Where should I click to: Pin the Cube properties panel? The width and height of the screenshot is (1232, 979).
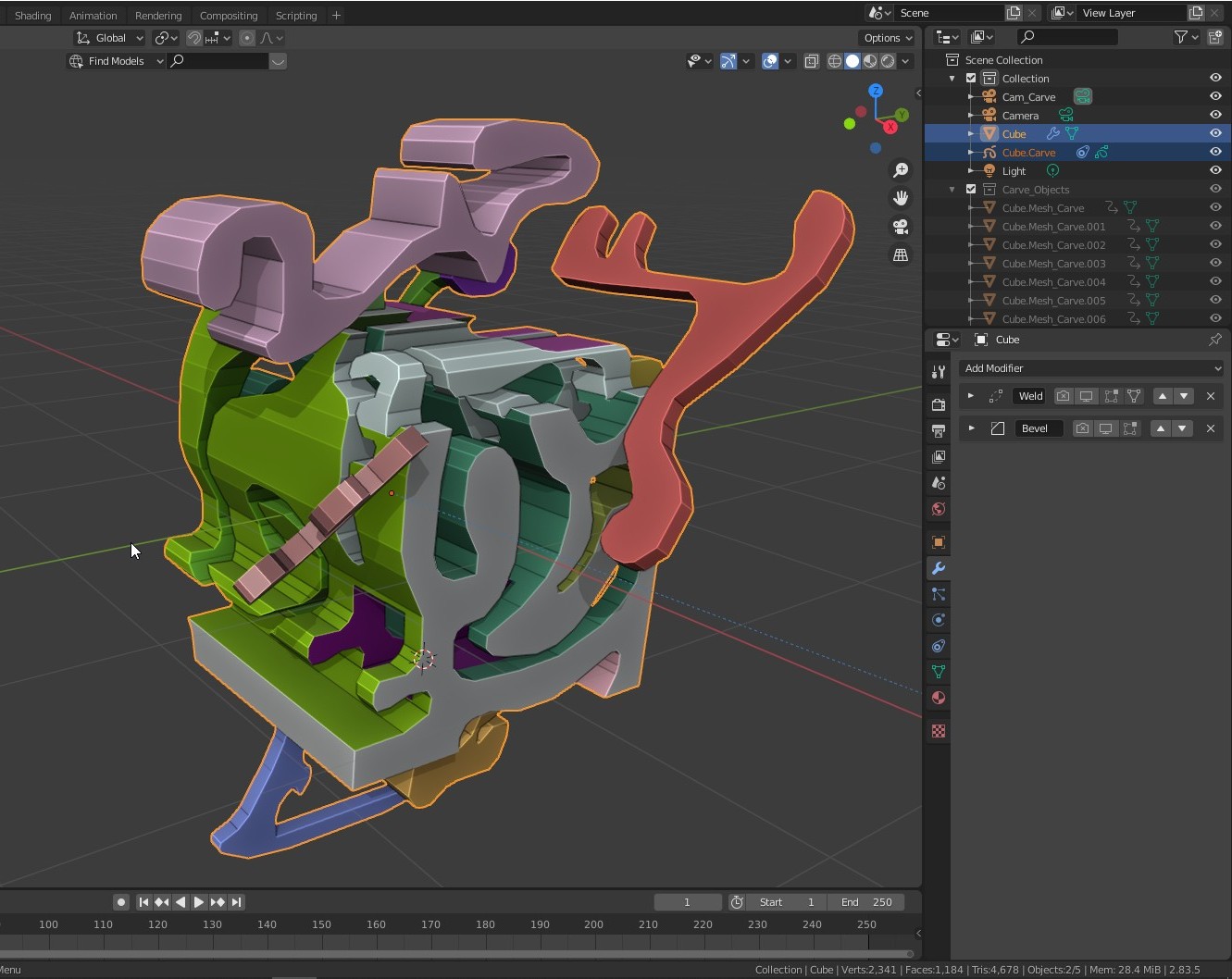click(x=1214, y=340)
